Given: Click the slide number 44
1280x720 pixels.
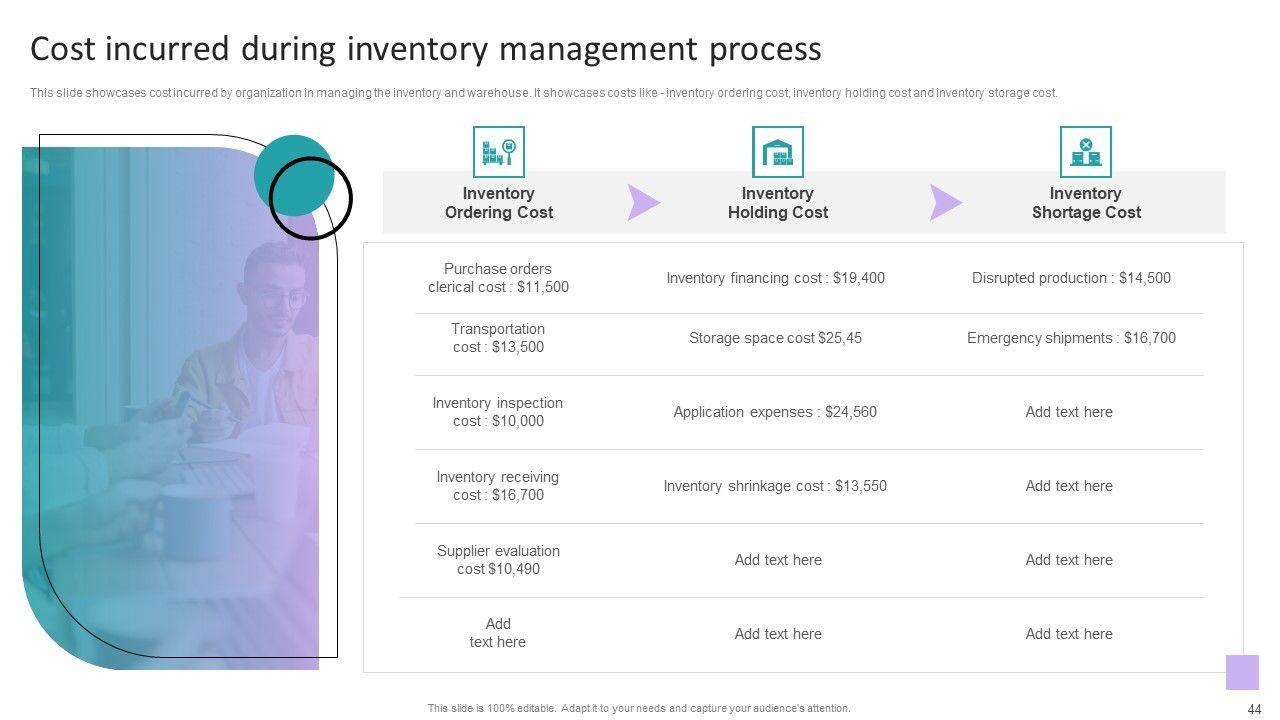Looking at the screenshot, I should pyautogui.click(x=1255, y=709).
